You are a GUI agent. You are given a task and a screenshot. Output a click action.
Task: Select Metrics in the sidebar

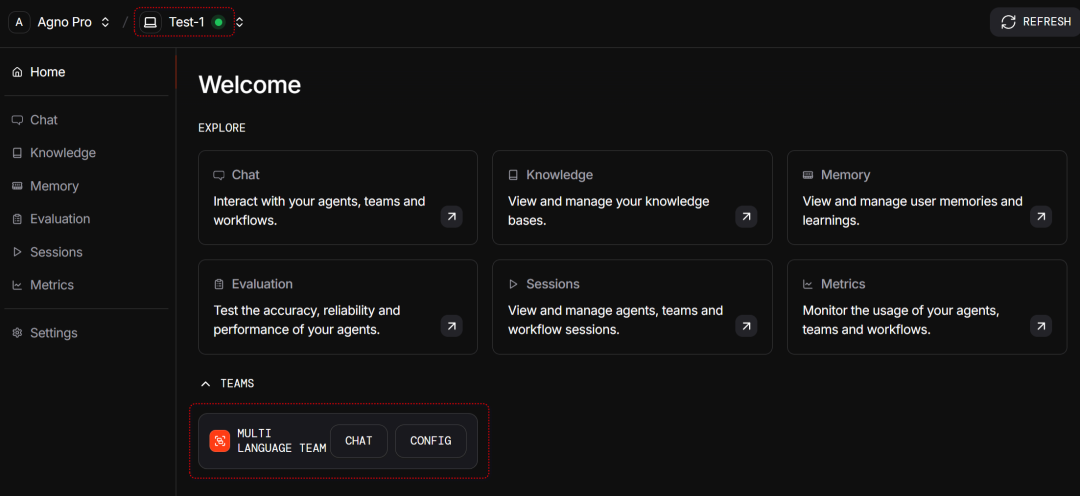(52, 285)
